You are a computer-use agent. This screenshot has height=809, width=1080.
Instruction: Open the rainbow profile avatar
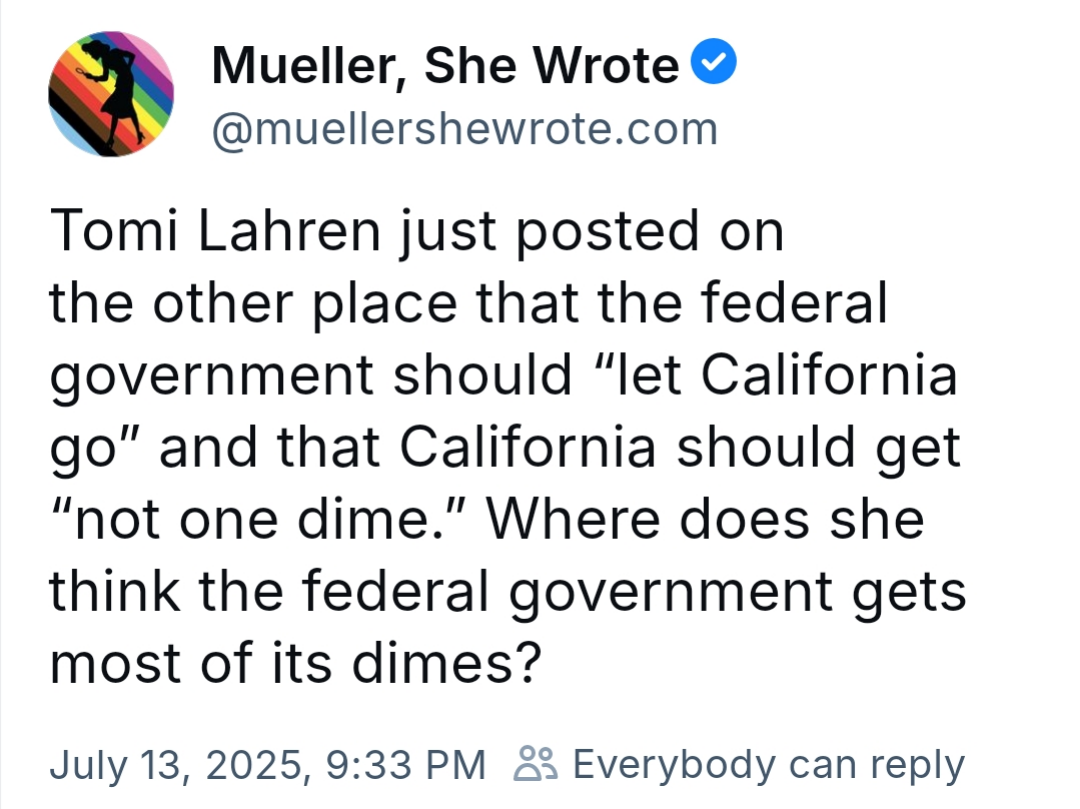(111, 95)
